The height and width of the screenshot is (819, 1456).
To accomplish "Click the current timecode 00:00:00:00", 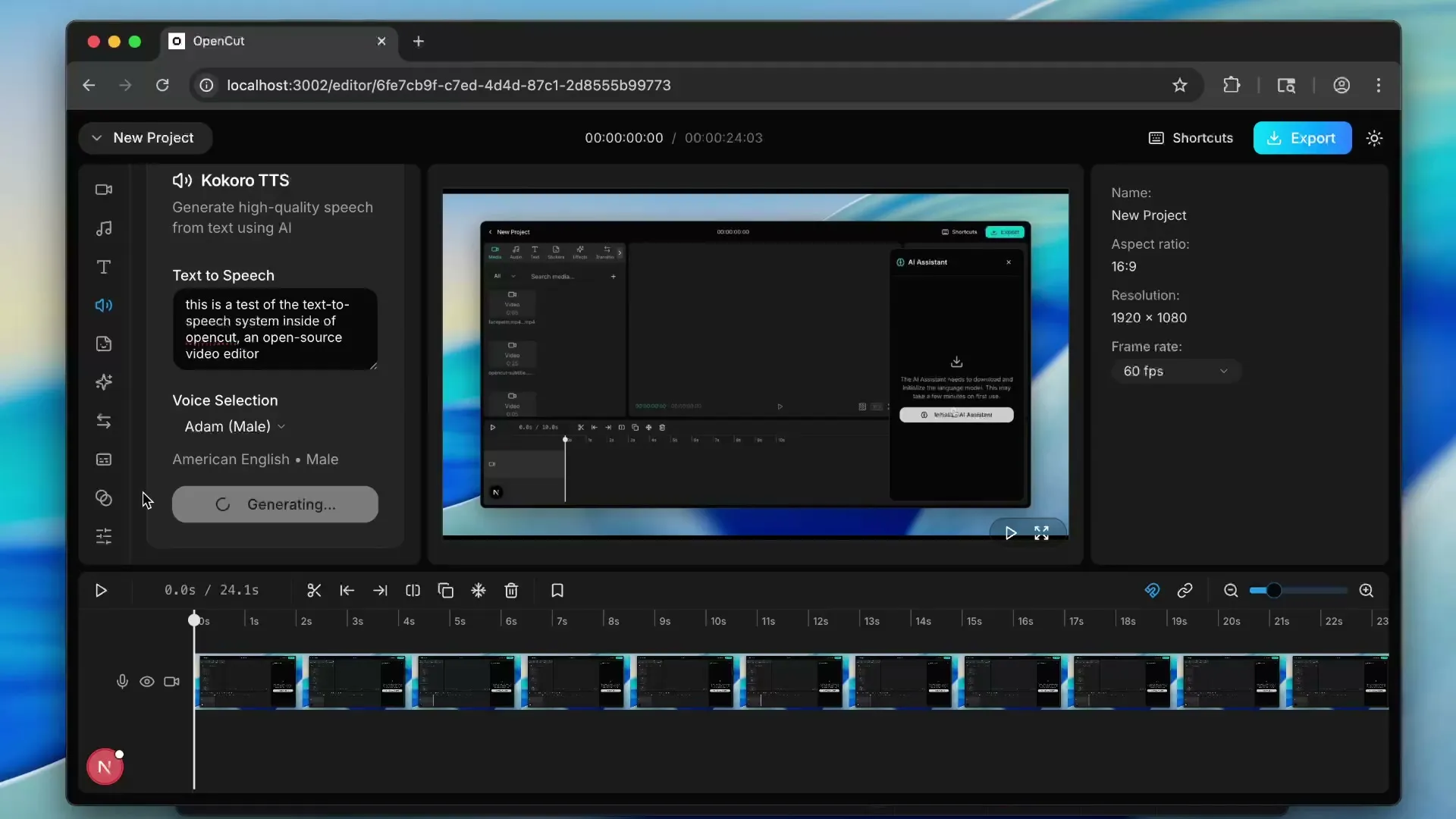I will [623, 138].
